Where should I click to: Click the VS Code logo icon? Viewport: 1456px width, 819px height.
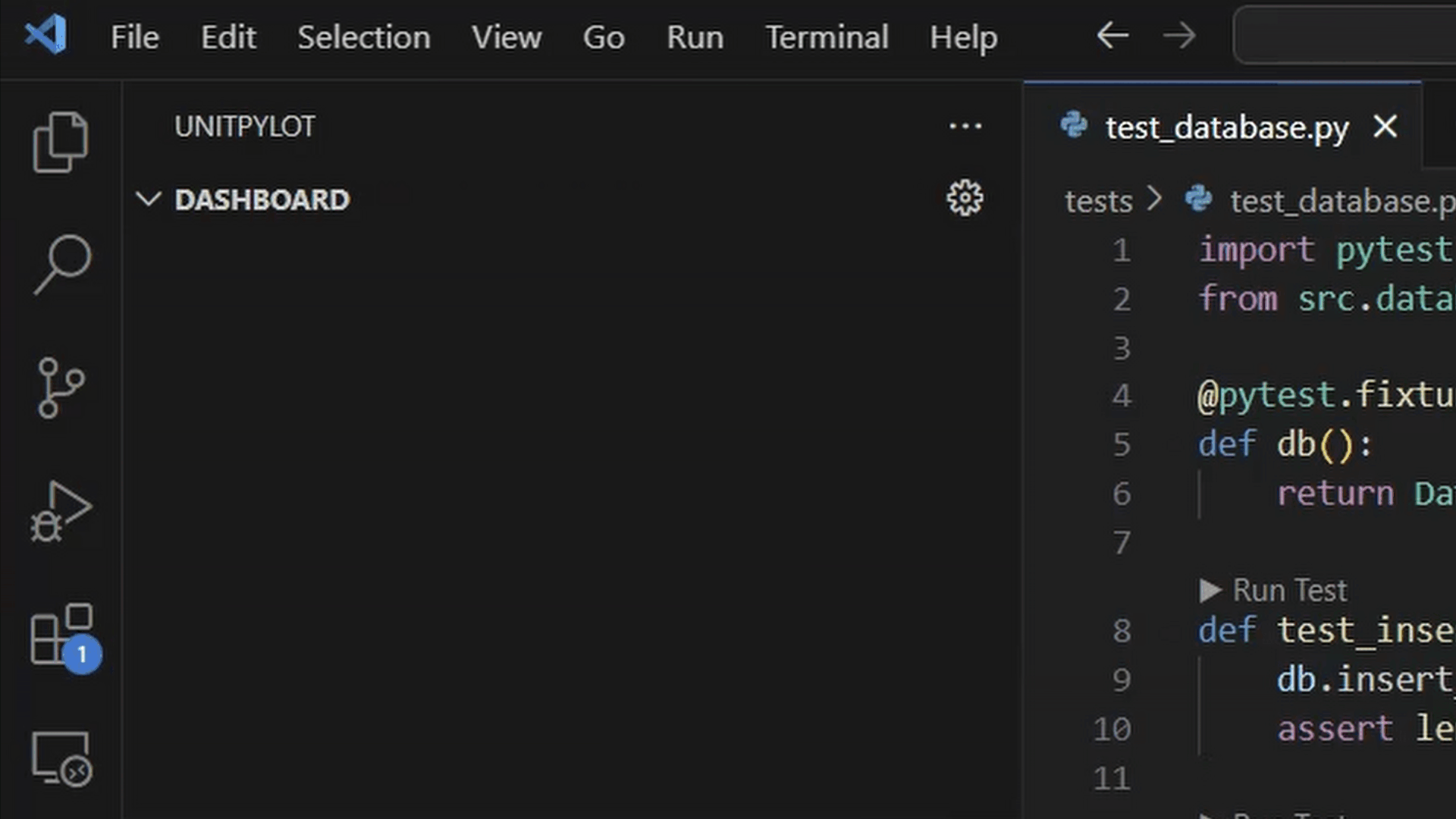pos(46,36)
